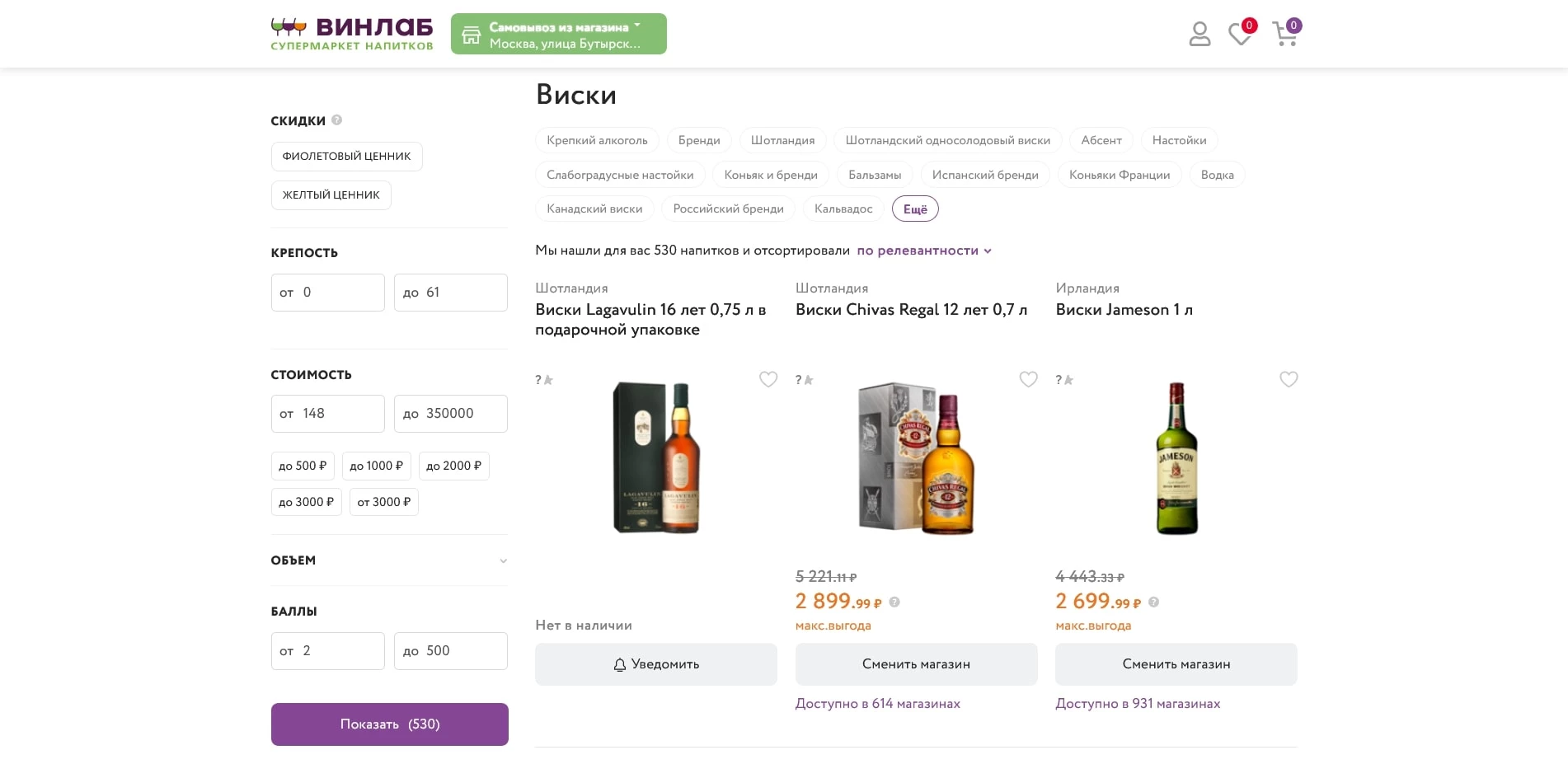
Task: Toggle the Фиолетовый ценник discount filter
Action: [x=346, y=157]
